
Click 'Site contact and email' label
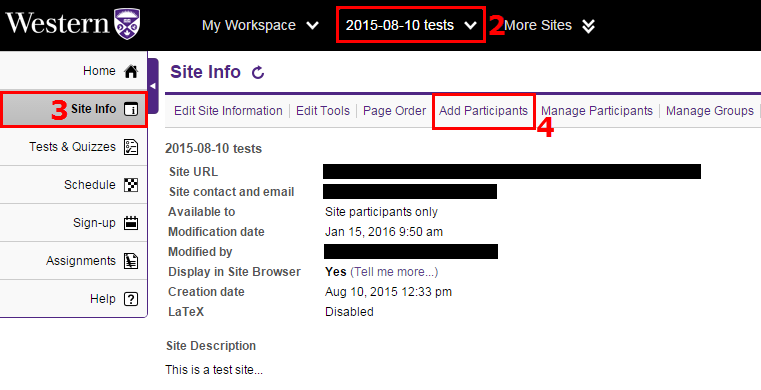[x=232, y=192]
